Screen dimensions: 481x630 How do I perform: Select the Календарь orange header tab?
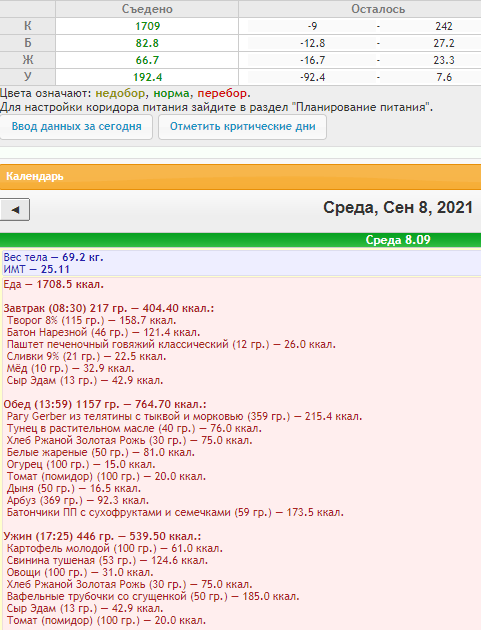240,176
